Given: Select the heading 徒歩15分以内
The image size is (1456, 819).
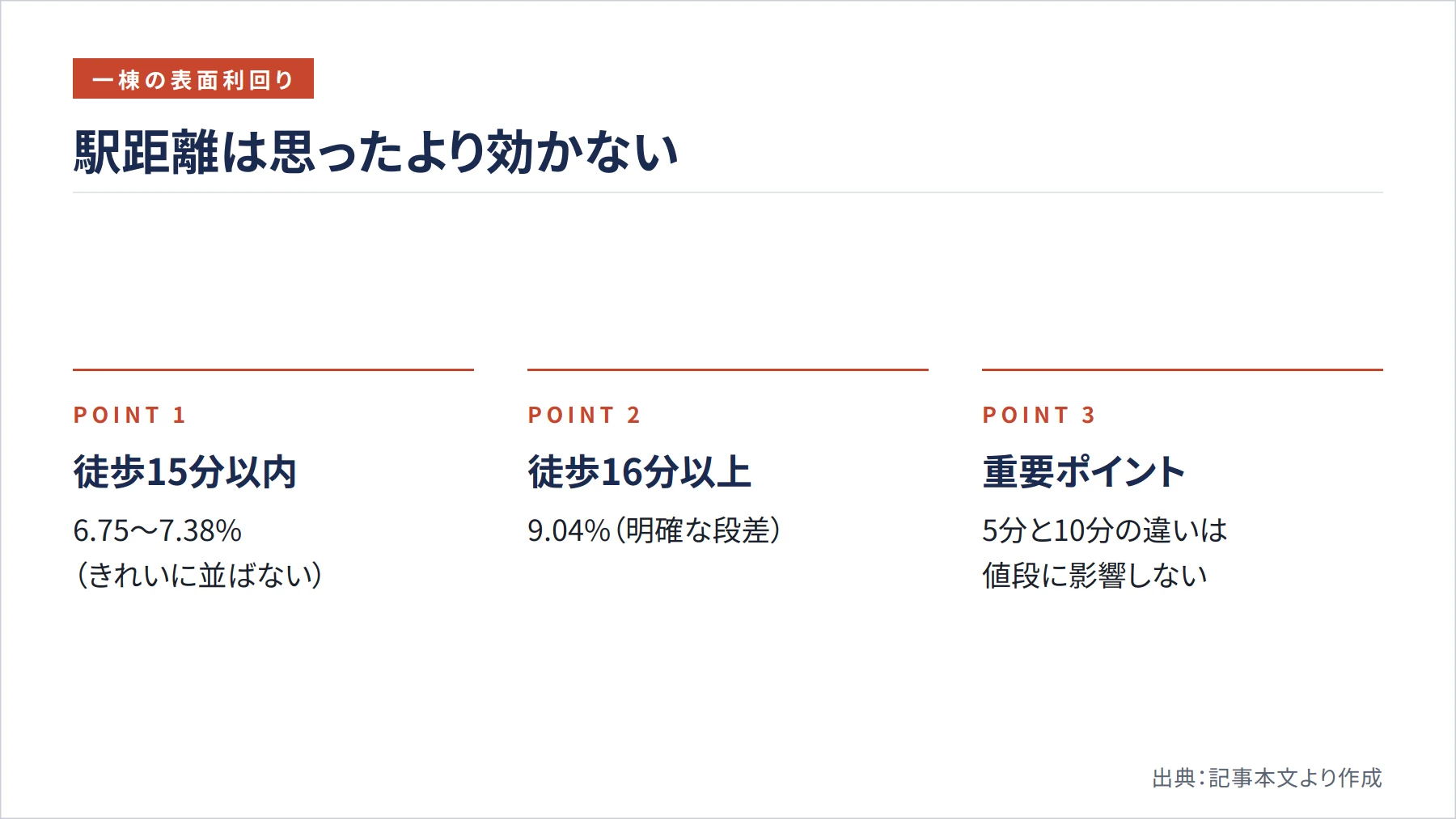Looking at the screenshot, I should click(x=185, y=472).
